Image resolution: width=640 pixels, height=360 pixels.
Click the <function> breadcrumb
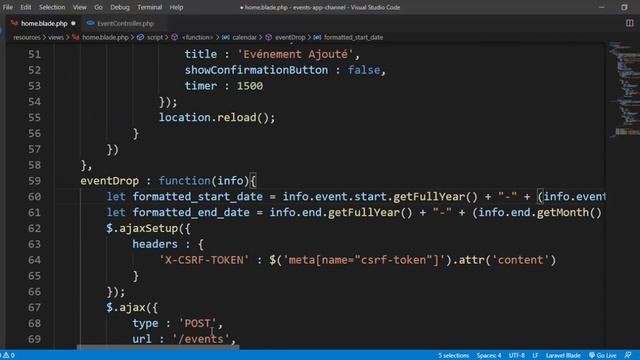pos(197,37)
